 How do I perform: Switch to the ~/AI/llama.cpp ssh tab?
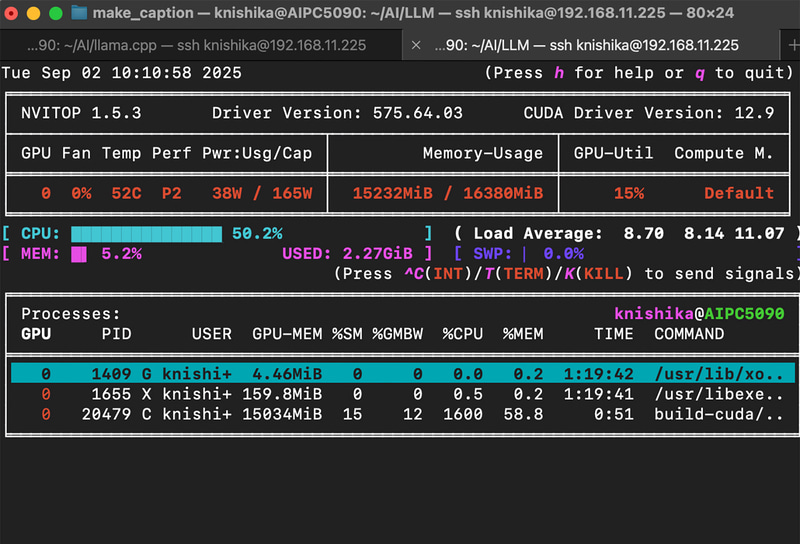pos(196,45)
